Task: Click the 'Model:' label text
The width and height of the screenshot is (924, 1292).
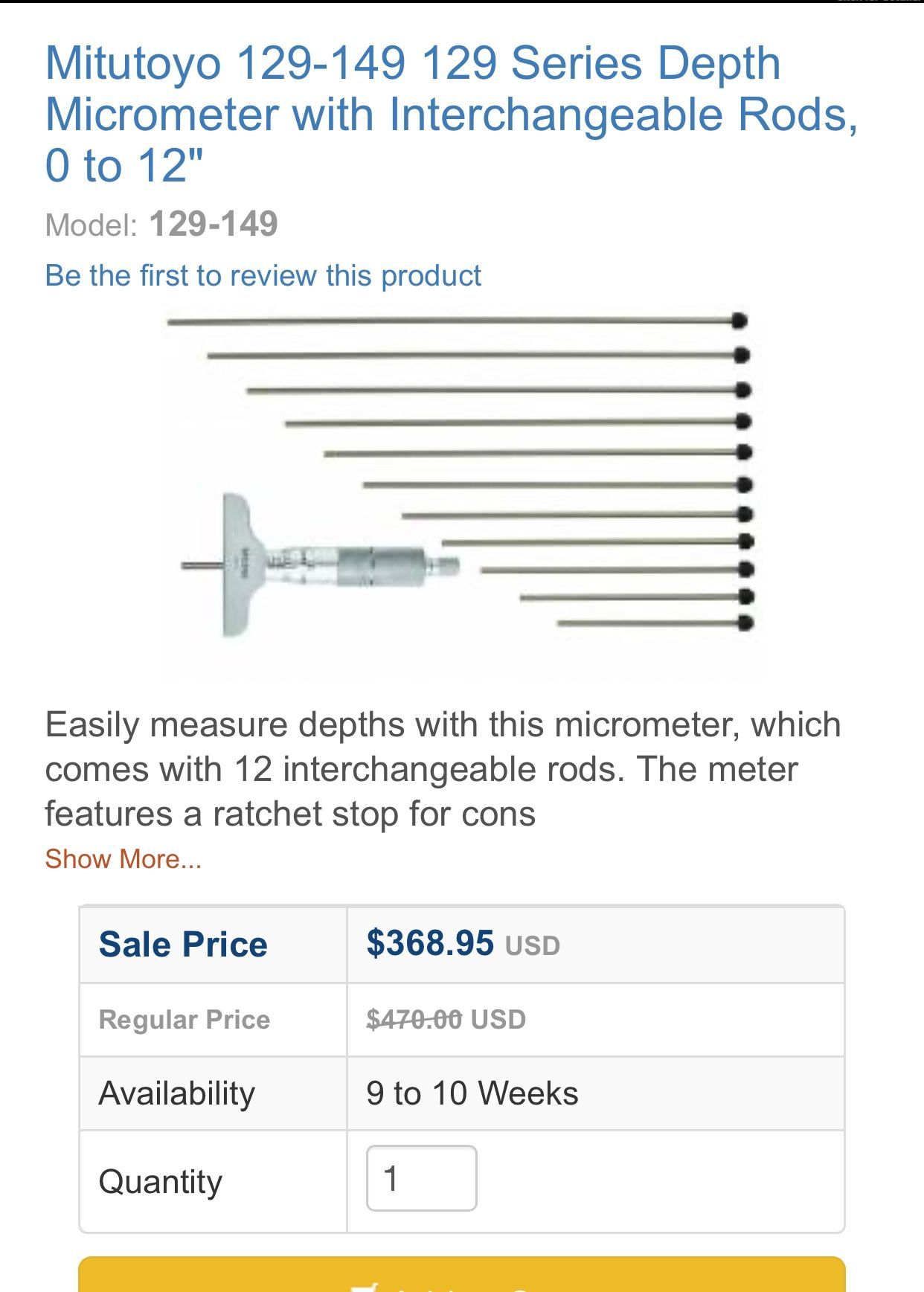Action: [91, 225]
